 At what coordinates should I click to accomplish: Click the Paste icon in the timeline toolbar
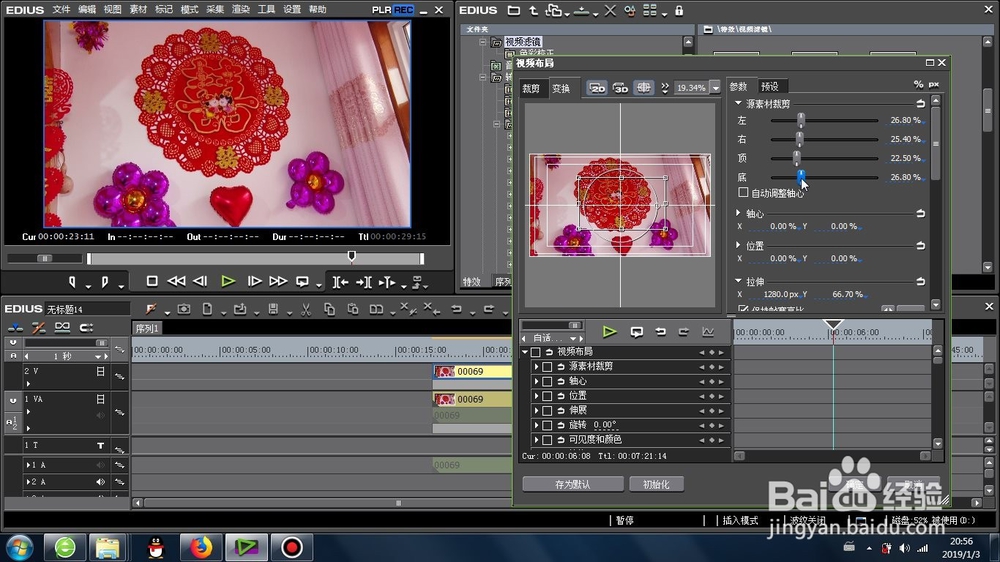pos(353,309)
